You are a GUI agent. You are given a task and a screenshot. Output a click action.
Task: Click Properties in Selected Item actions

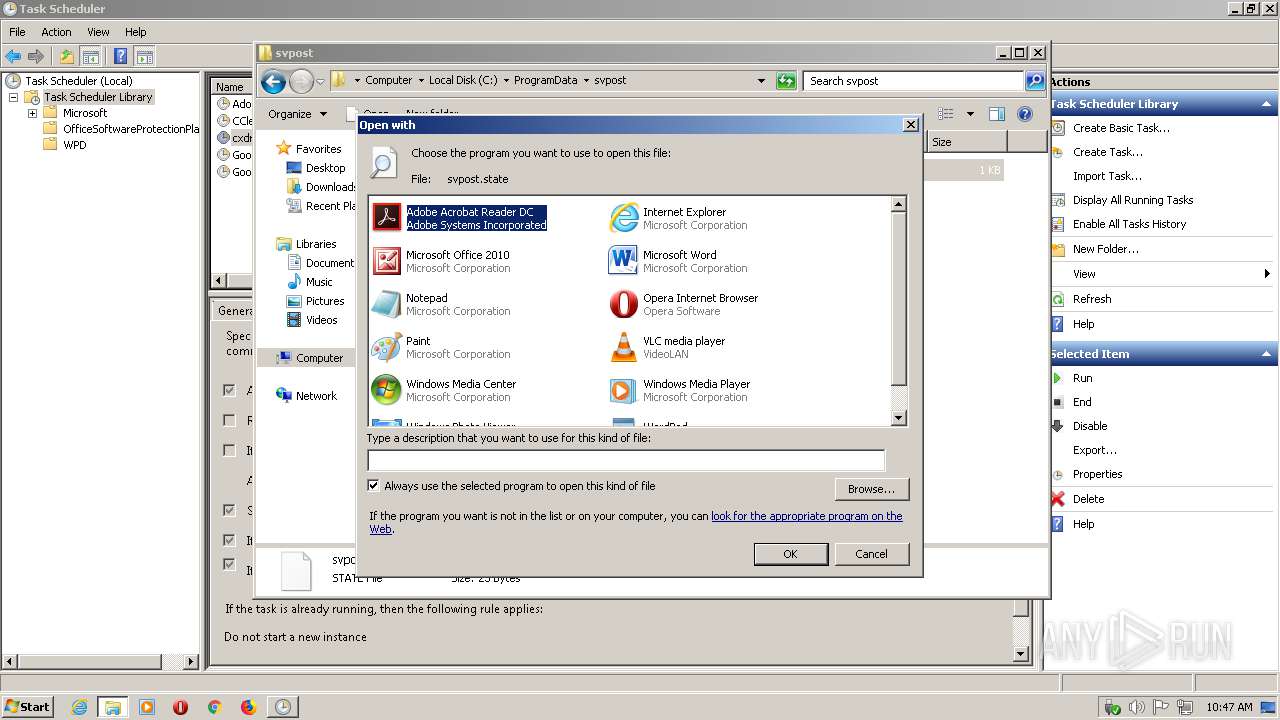1097,474
